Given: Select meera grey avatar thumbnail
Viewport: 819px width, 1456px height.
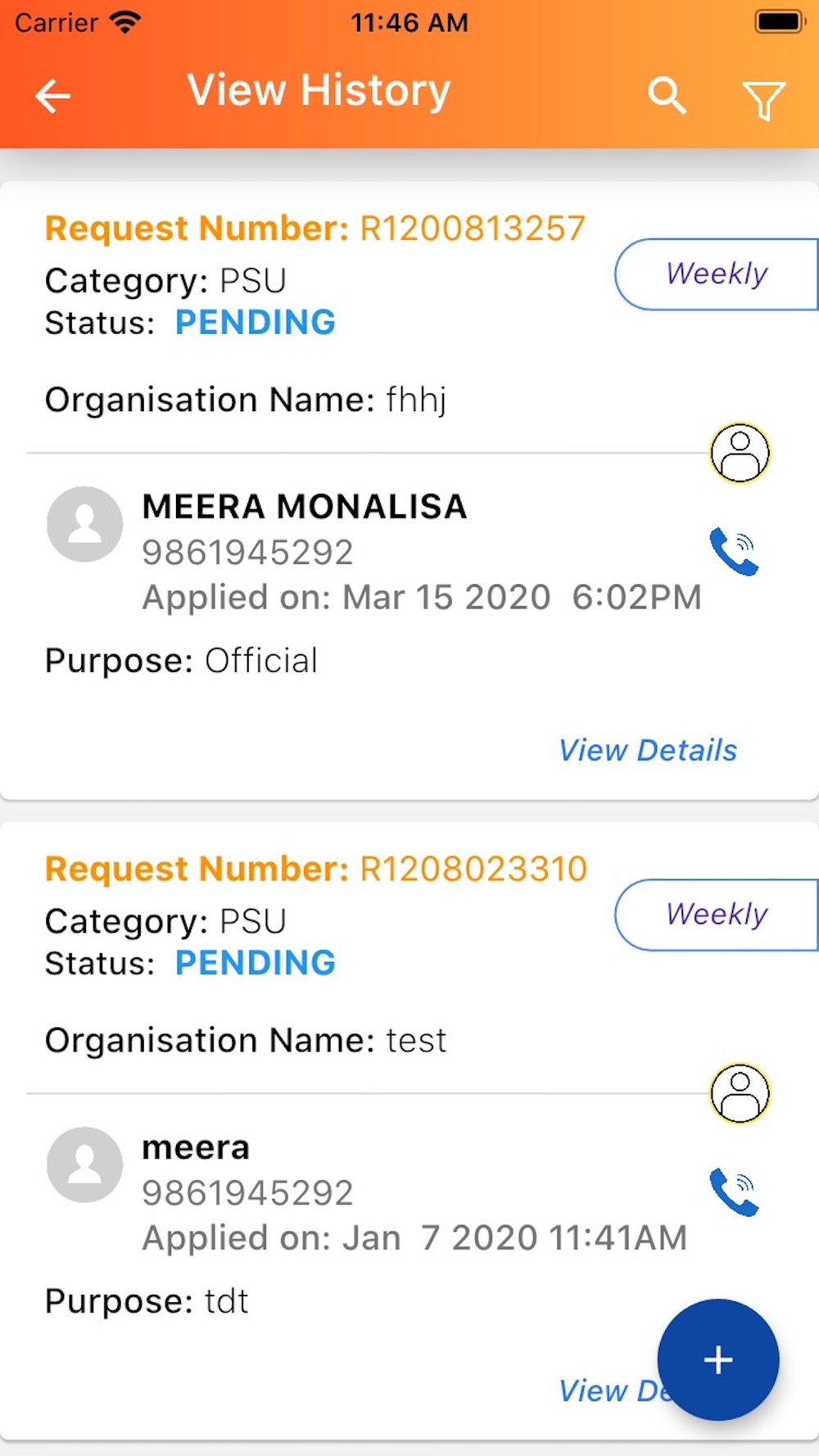Looking at the screenshot, I should 84,1164.
